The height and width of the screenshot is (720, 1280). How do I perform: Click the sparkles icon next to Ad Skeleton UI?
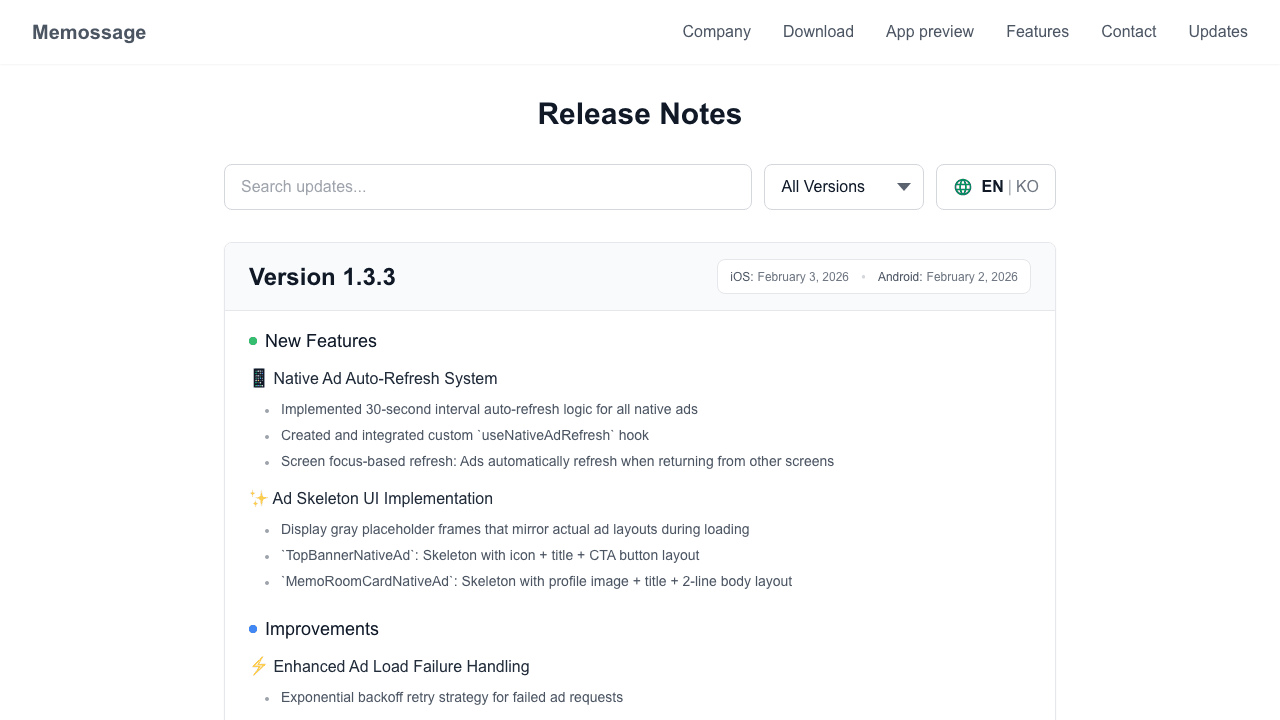(258, 498)
